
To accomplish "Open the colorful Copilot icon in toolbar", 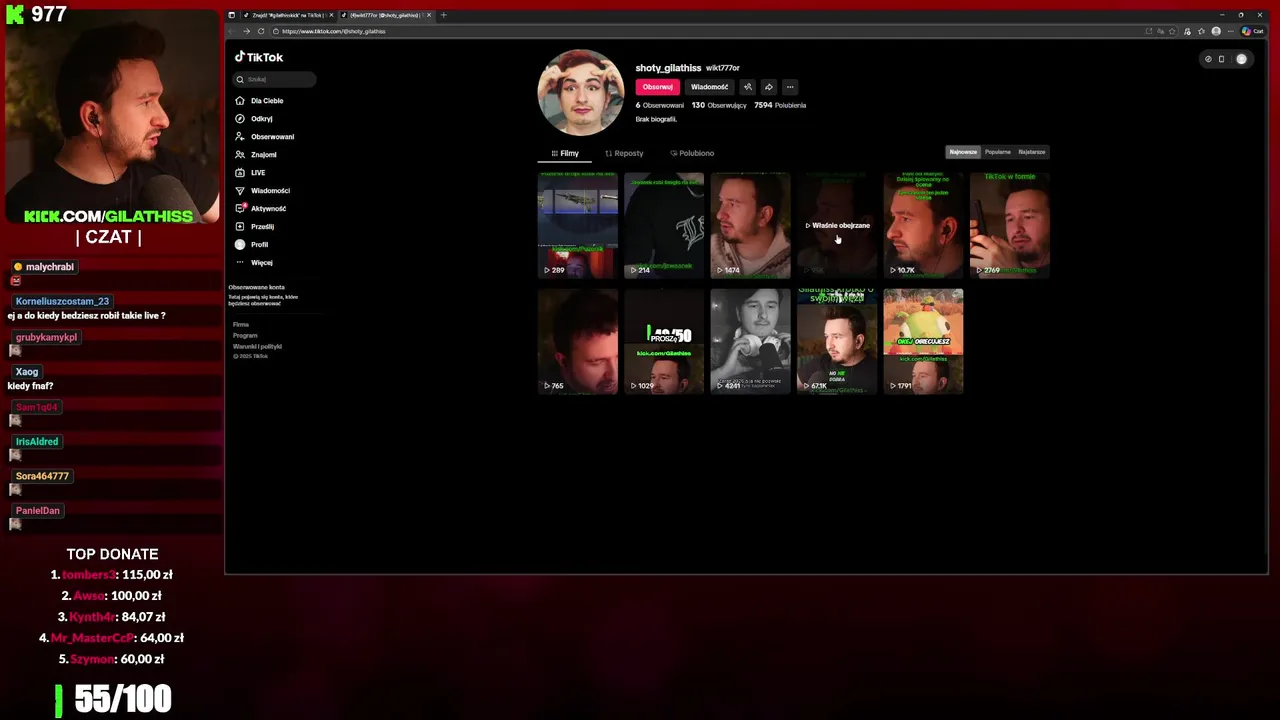I will click(1246, 31).
